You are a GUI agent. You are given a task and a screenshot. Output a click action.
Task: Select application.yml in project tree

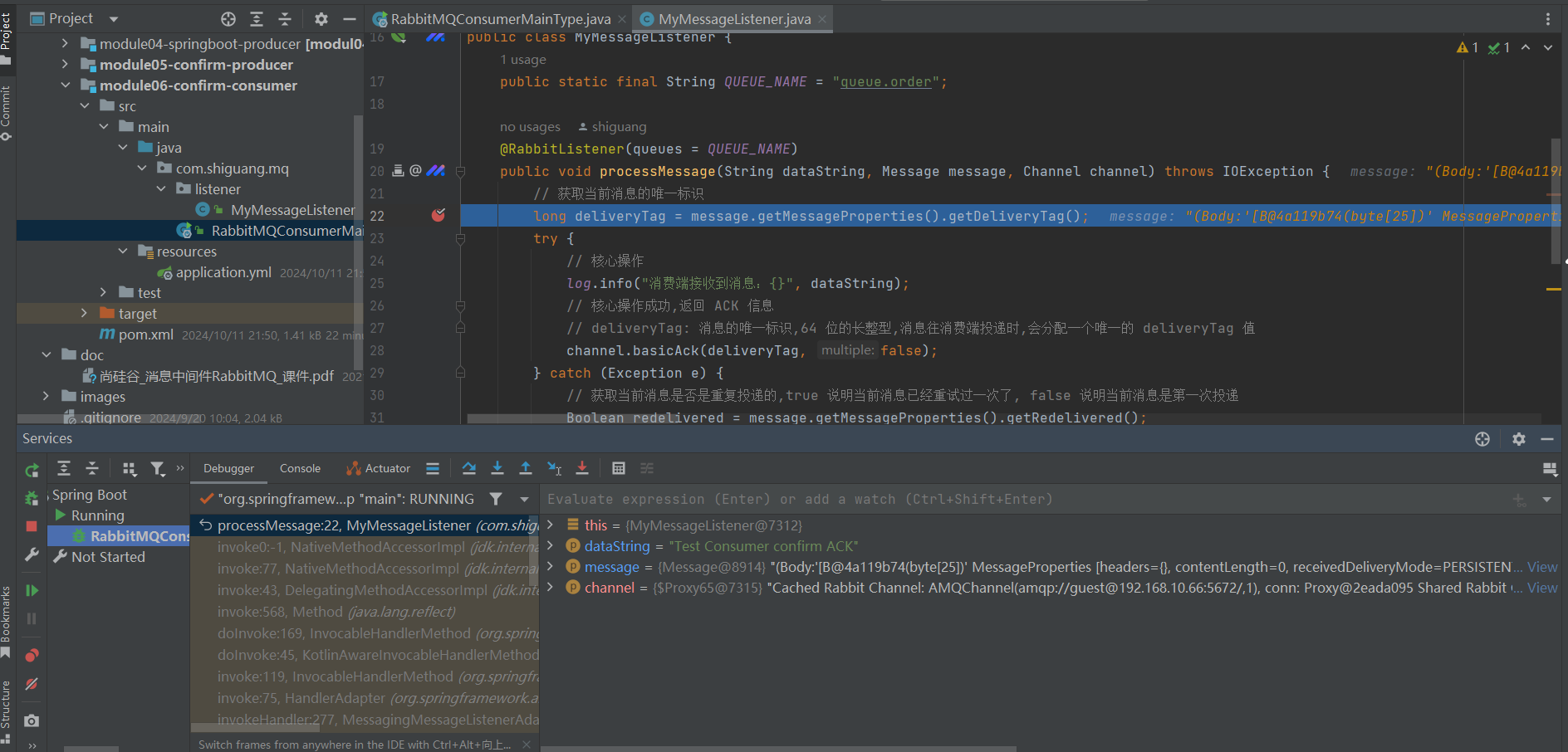(223, 272)
